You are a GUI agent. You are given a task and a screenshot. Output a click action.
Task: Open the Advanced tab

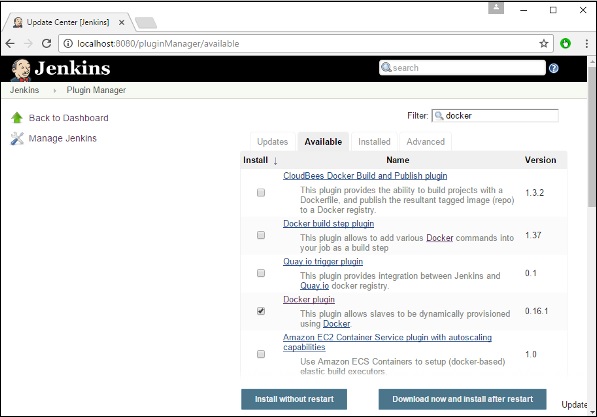tap(425, 142)
